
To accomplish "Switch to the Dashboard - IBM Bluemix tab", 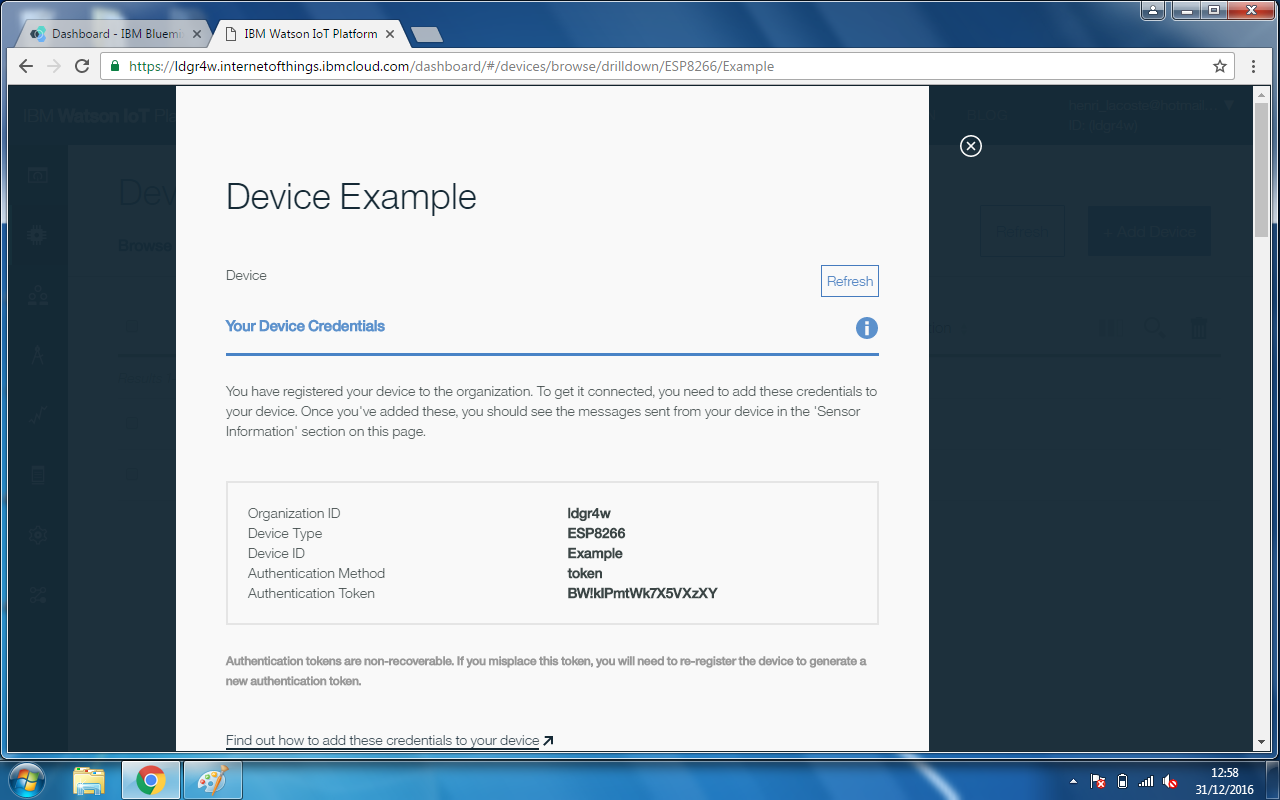I will coord(115,34).
